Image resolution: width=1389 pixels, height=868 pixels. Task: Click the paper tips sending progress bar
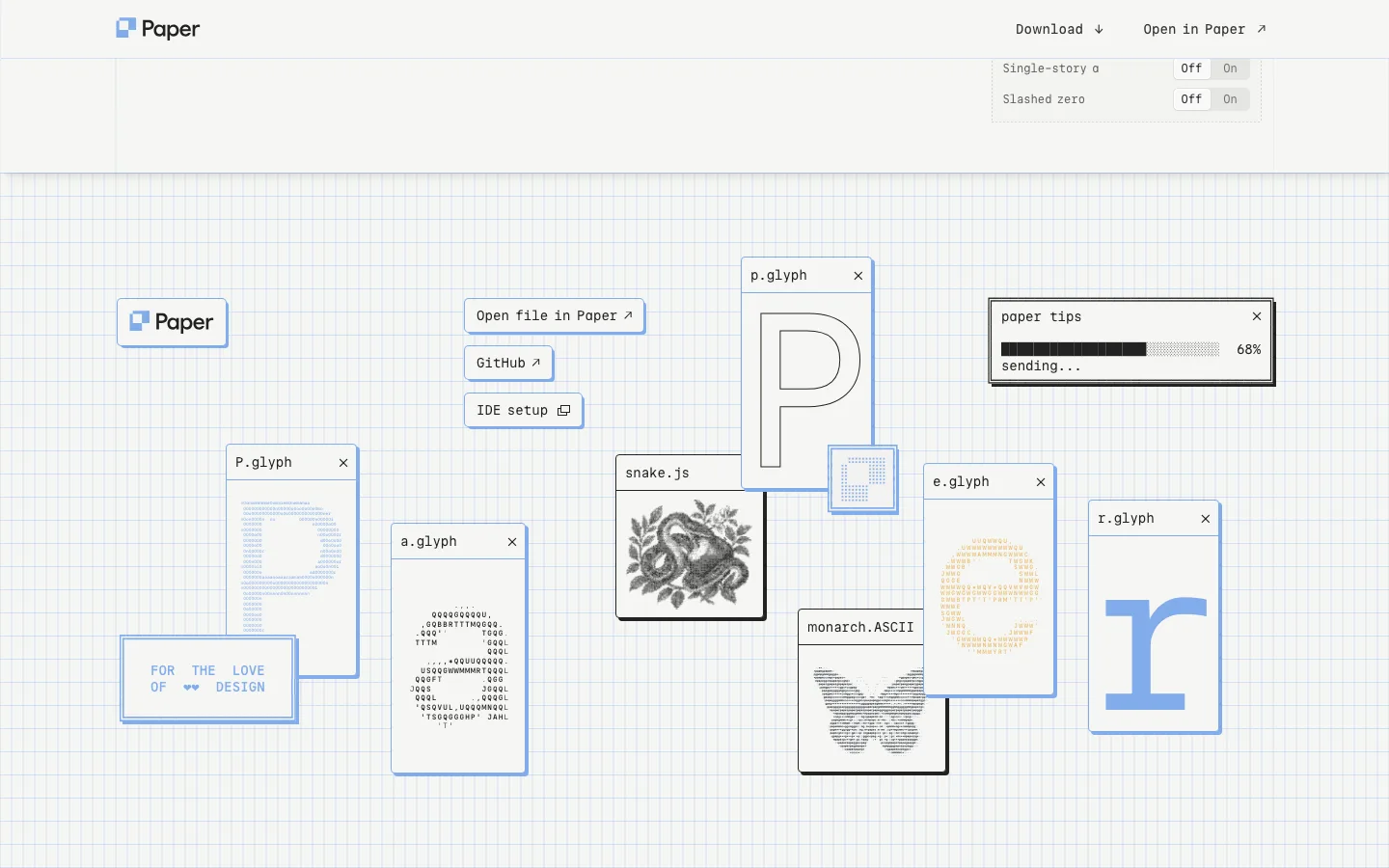coord(1110,349)
